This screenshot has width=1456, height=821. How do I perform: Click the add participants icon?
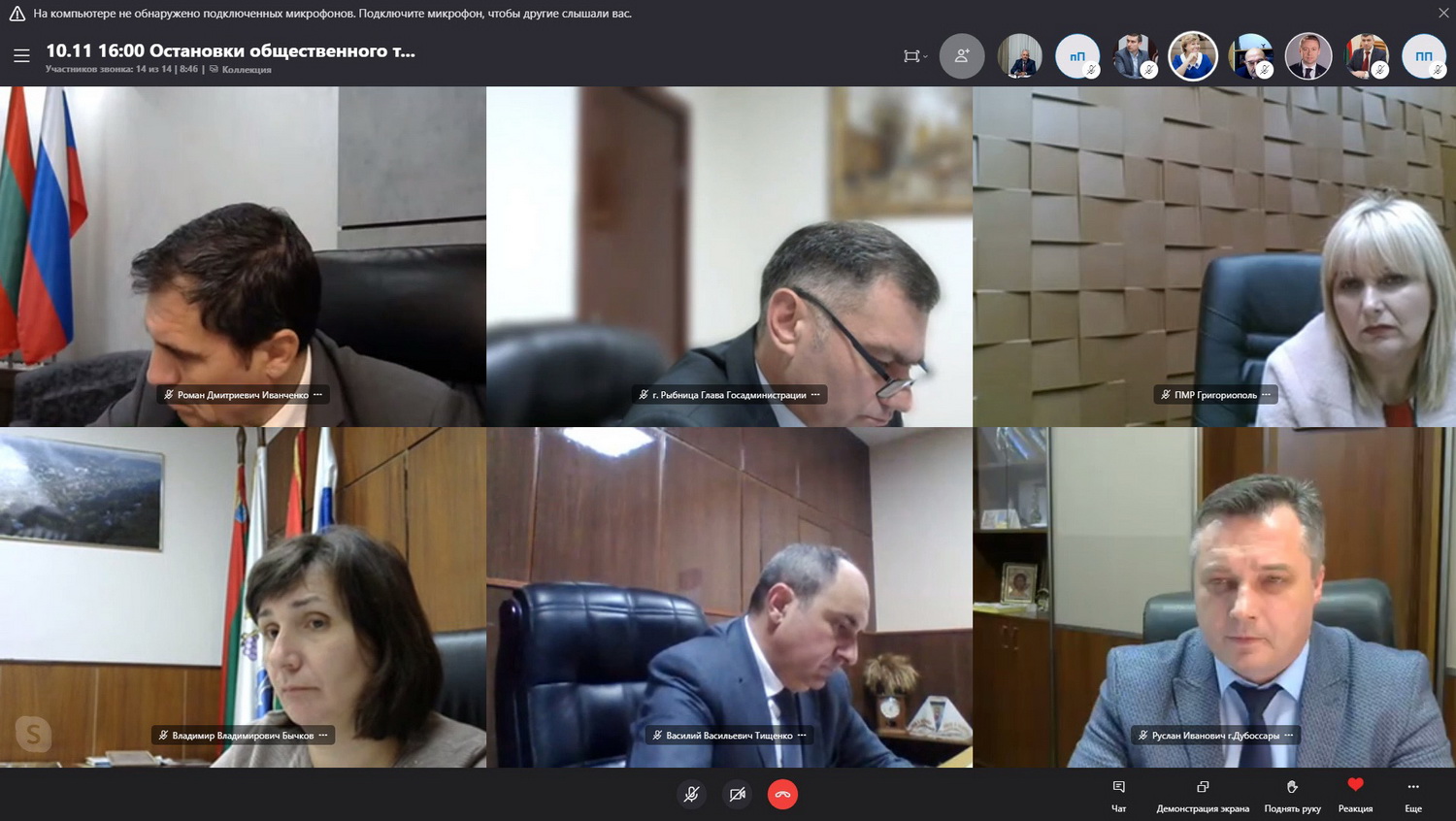961,56
